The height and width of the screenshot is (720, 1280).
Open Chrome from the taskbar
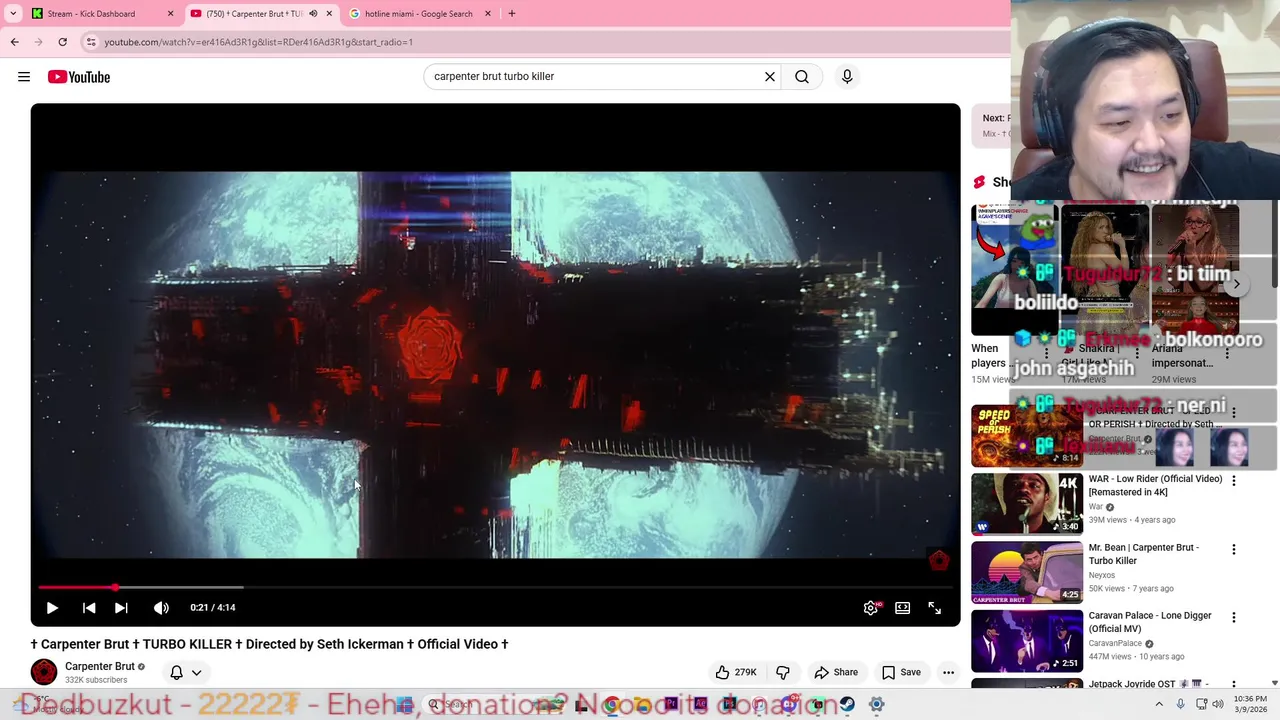tap(610, 704)
